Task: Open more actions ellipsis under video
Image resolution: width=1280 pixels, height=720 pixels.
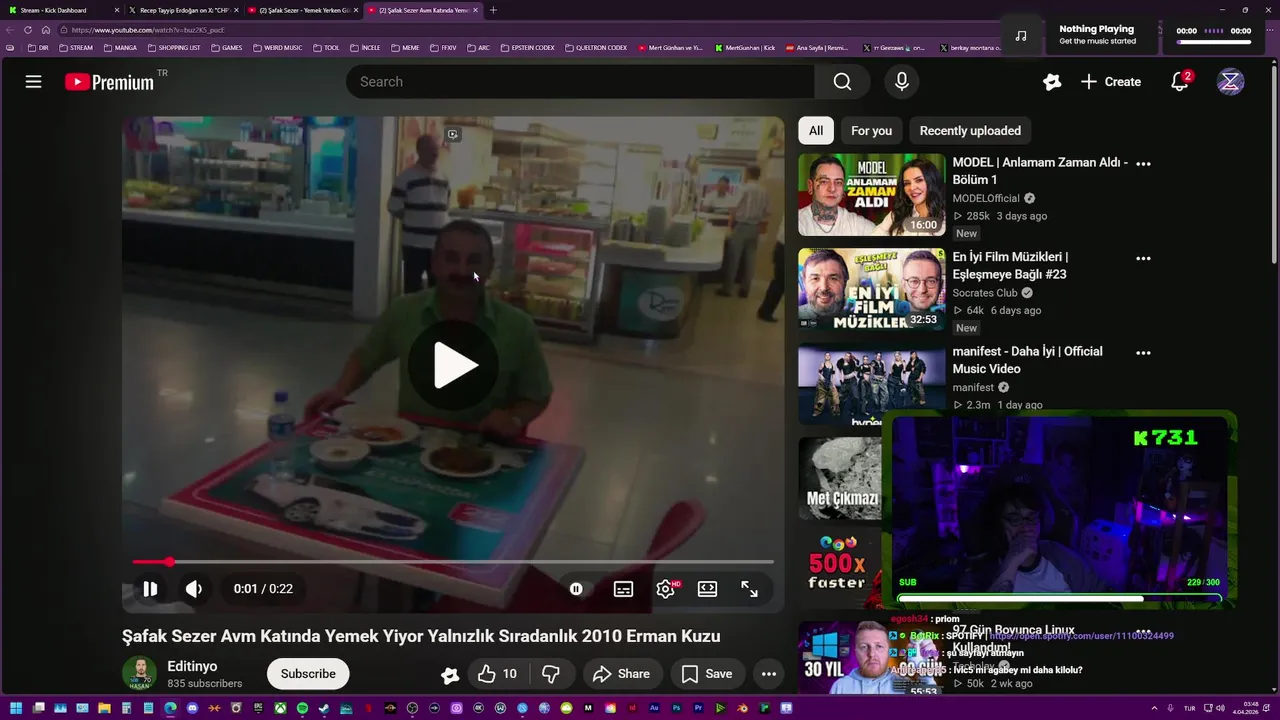Action: [768, 674]
